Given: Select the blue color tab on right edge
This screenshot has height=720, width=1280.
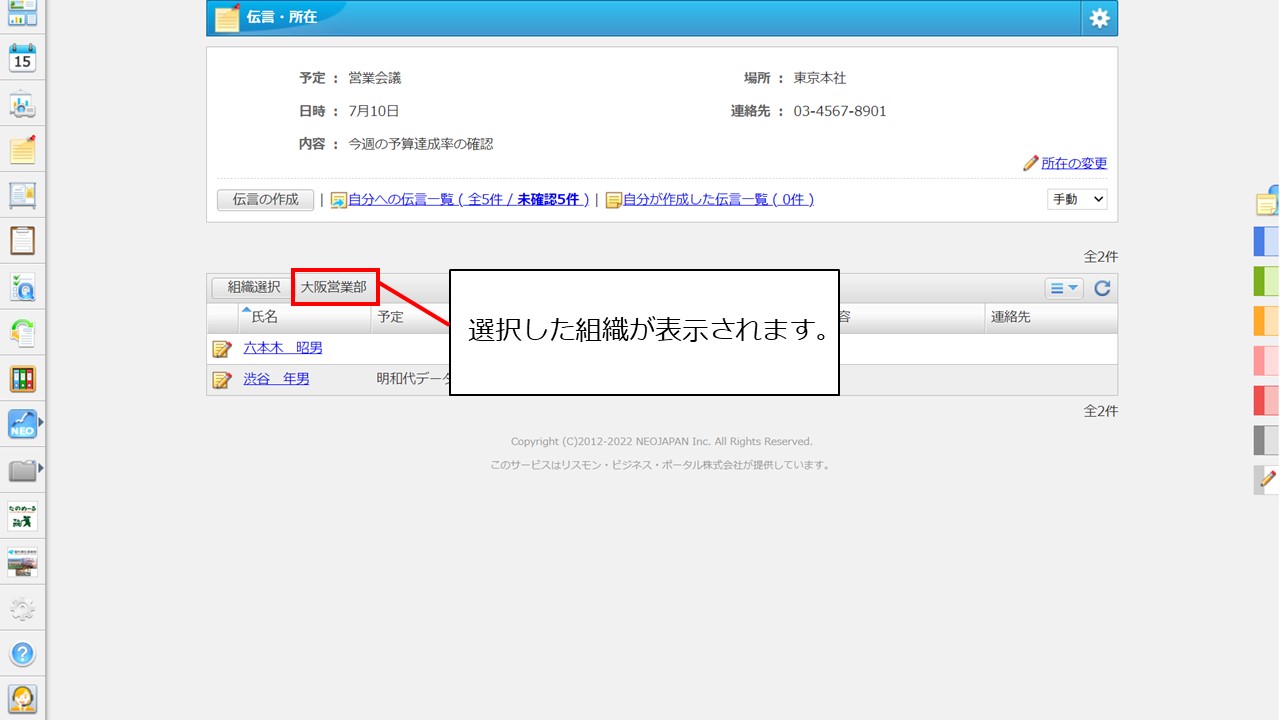Looking at the screenshot, I should tap(1267, 241).
